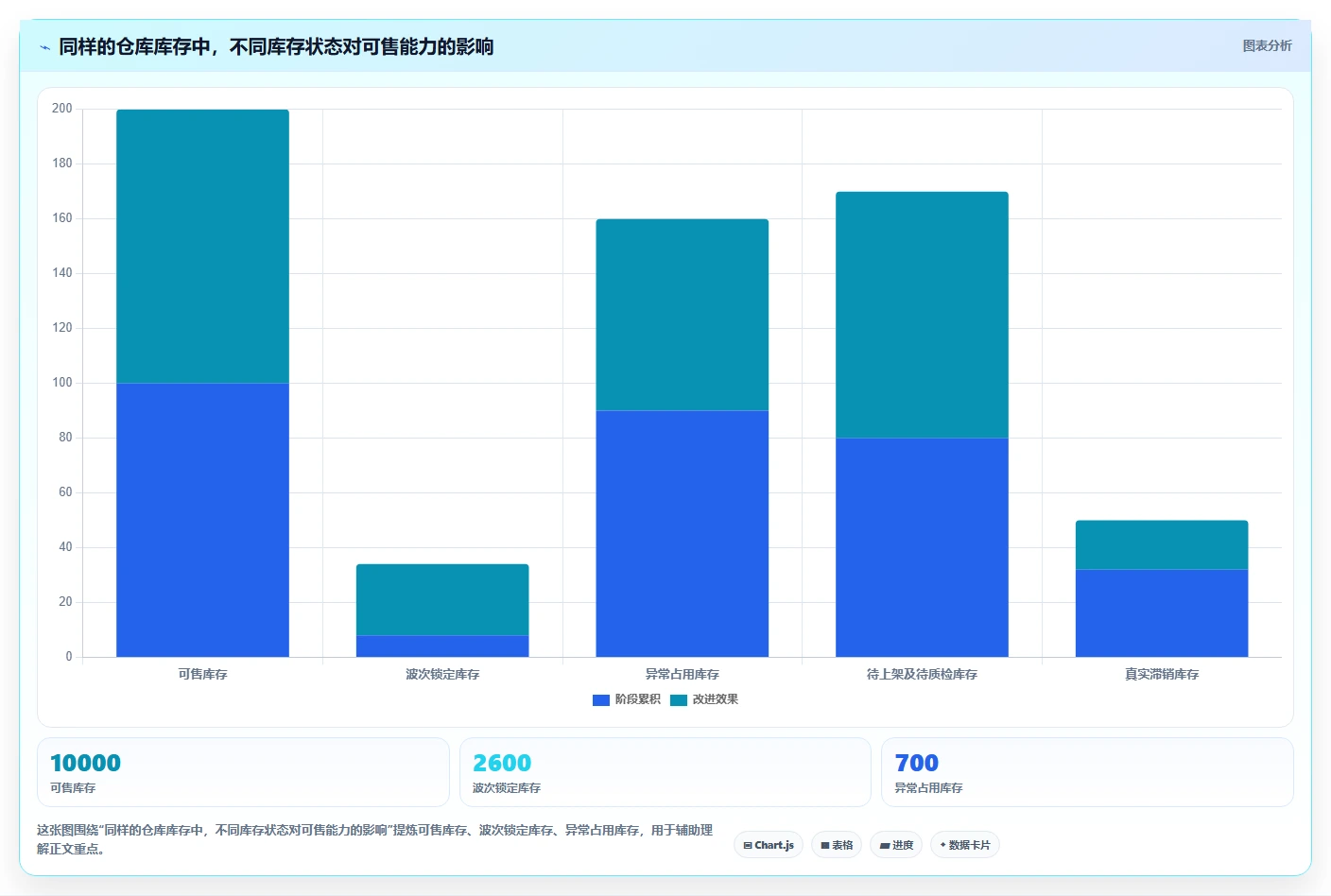
Task: Toggle the 改进效果 legend swatch
Action: click(x=678, y=700)
